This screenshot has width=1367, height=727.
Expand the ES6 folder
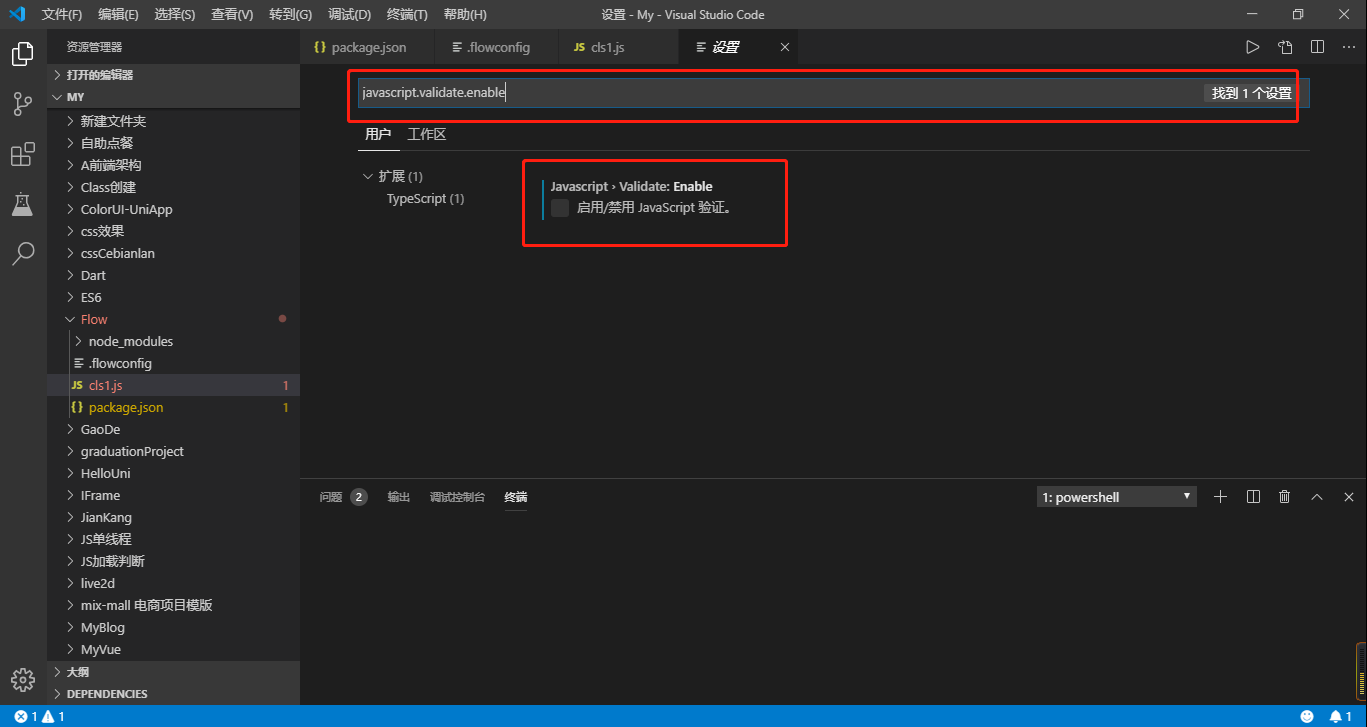click(173, 297)
